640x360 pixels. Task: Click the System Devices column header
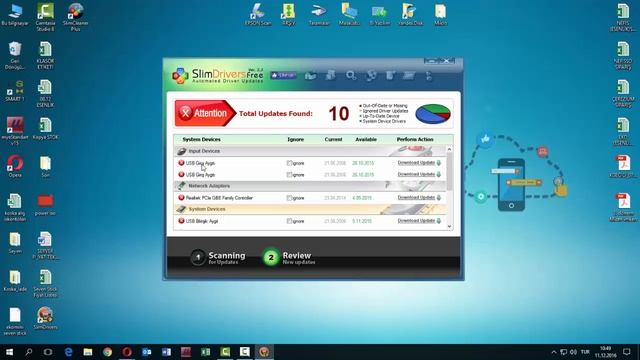click(x=201, y=139)
